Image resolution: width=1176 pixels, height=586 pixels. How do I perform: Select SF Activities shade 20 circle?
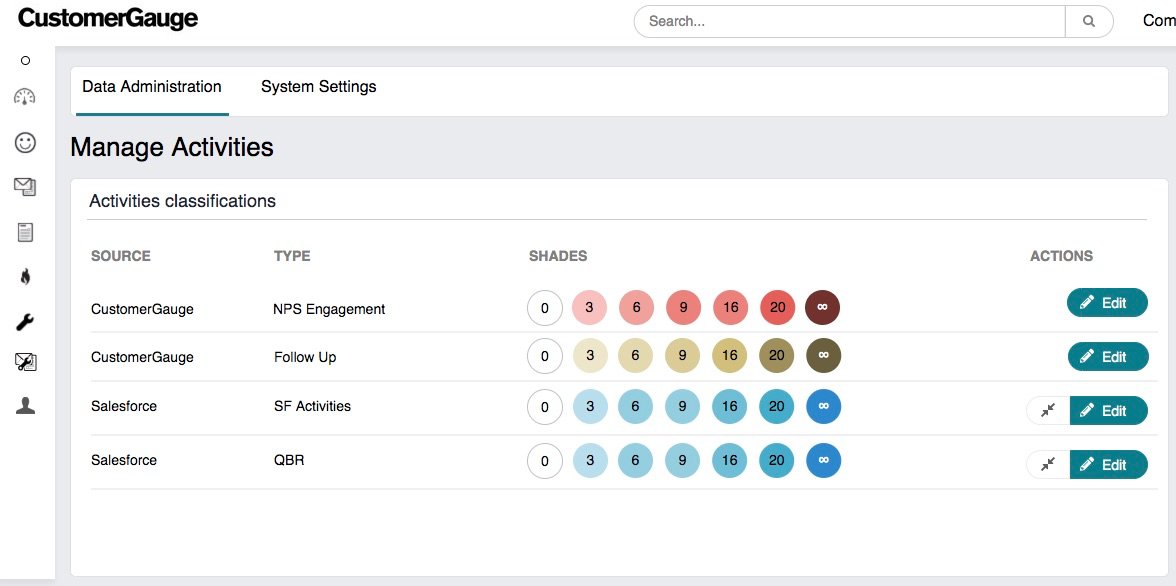[x=777, y=407]
